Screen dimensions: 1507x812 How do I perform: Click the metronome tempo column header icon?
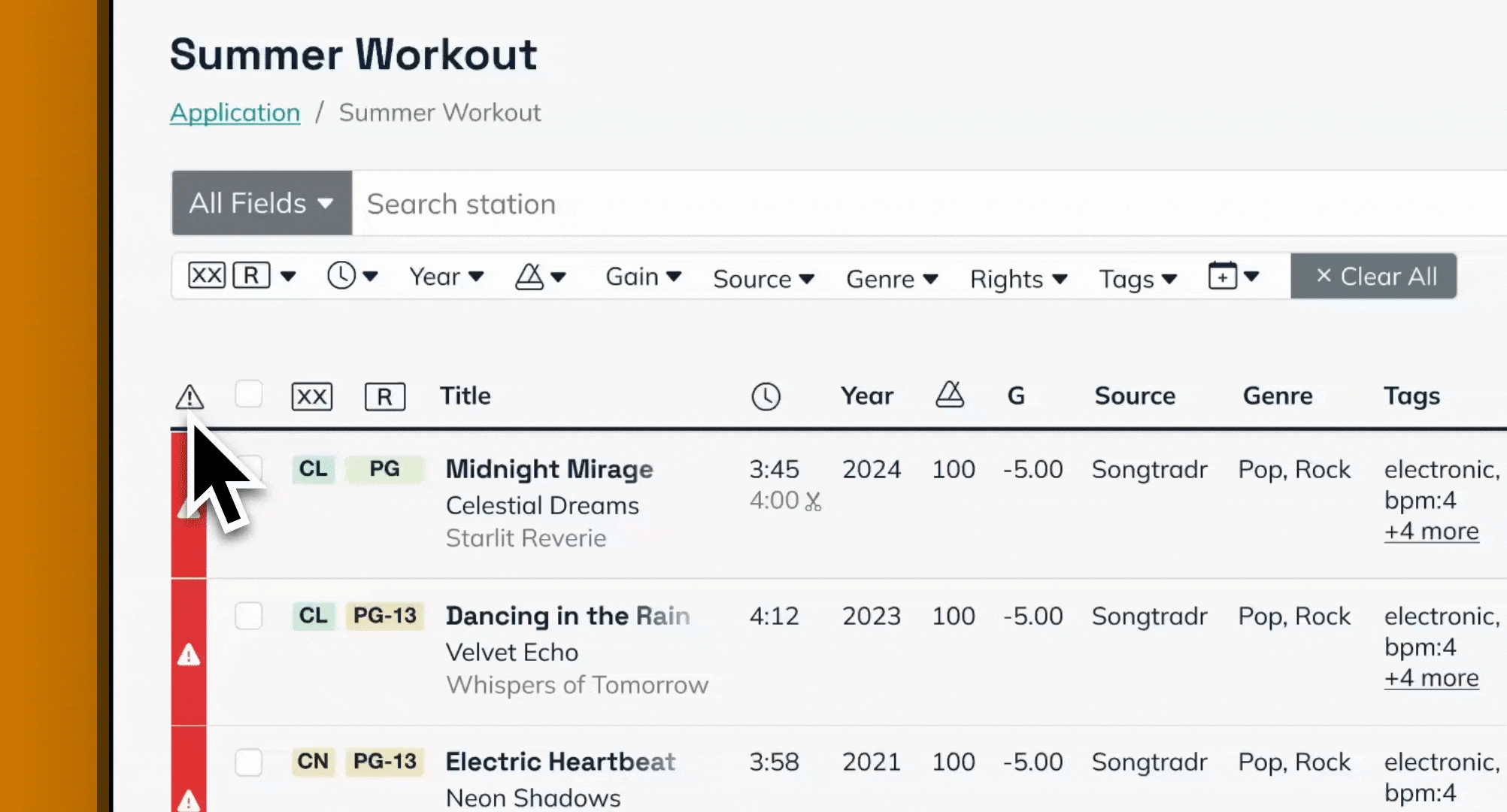tap(950, 395)
